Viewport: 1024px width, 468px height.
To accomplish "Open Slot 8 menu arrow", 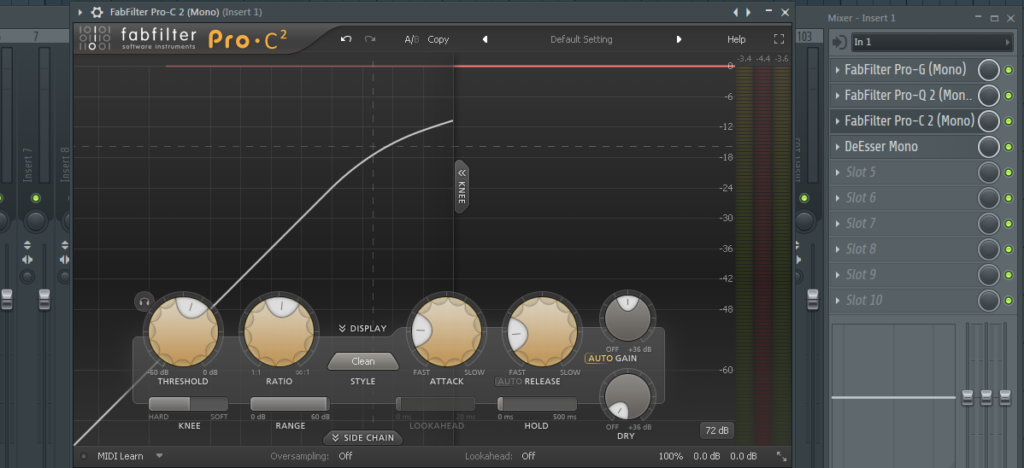I will pyautogui.click(x=838, y=249).
